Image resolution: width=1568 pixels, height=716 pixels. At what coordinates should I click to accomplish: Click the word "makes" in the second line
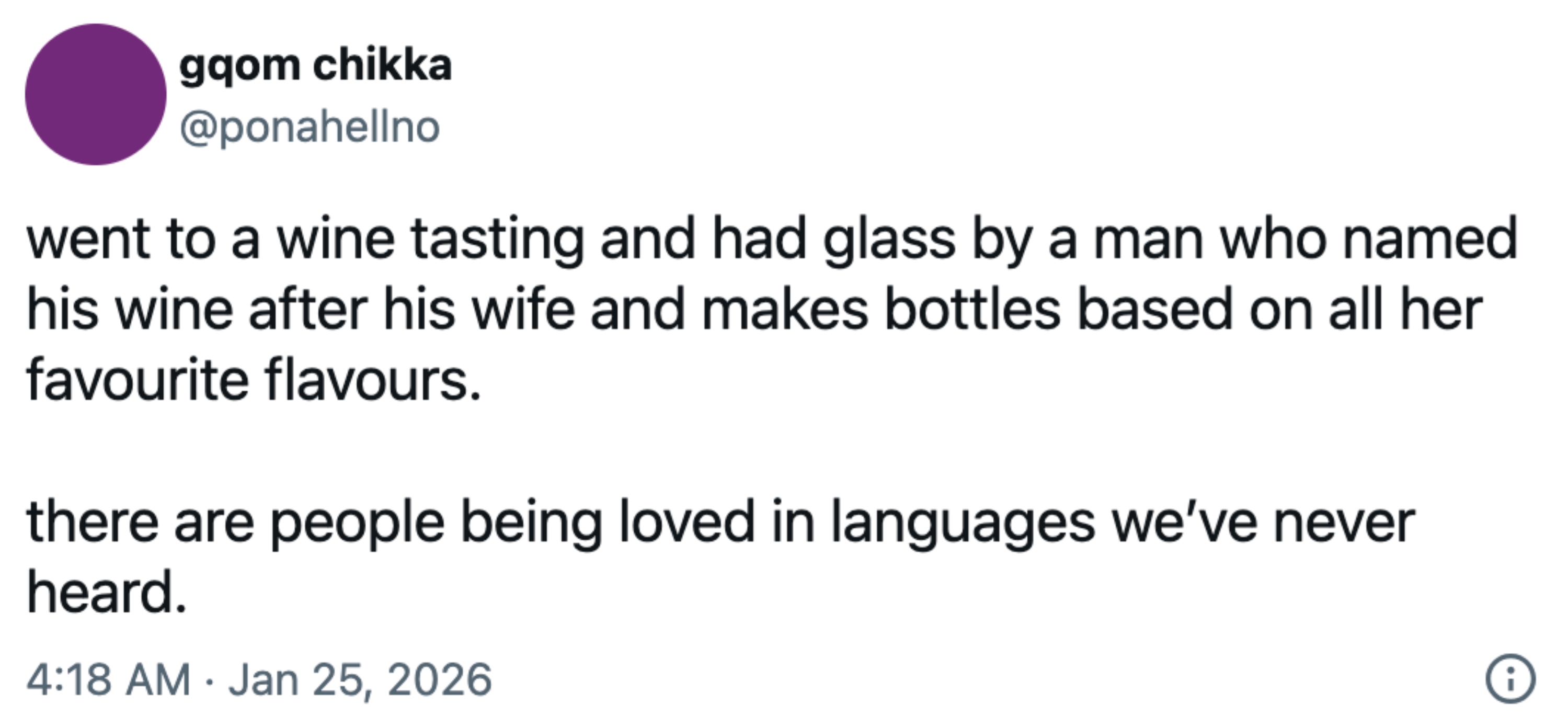785,309
